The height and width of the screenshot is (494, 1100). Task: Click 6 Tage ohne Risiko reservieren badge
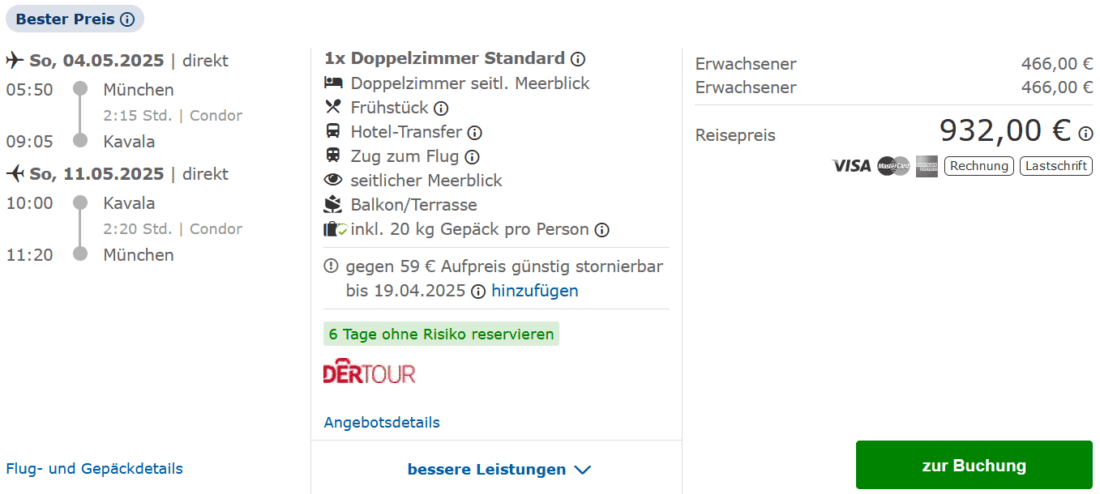click(x=441, y=334)
